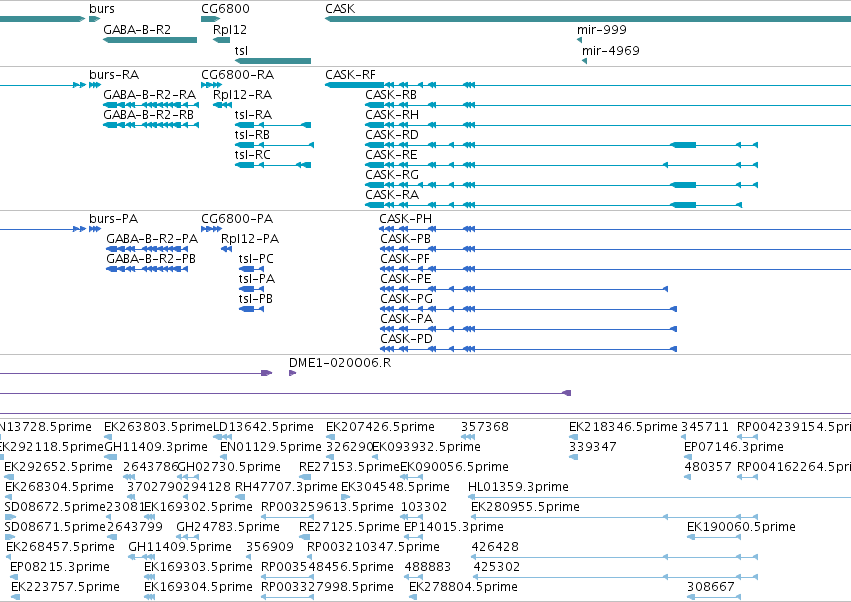Click the Rpl12 gene label

(x=230, y=29)
